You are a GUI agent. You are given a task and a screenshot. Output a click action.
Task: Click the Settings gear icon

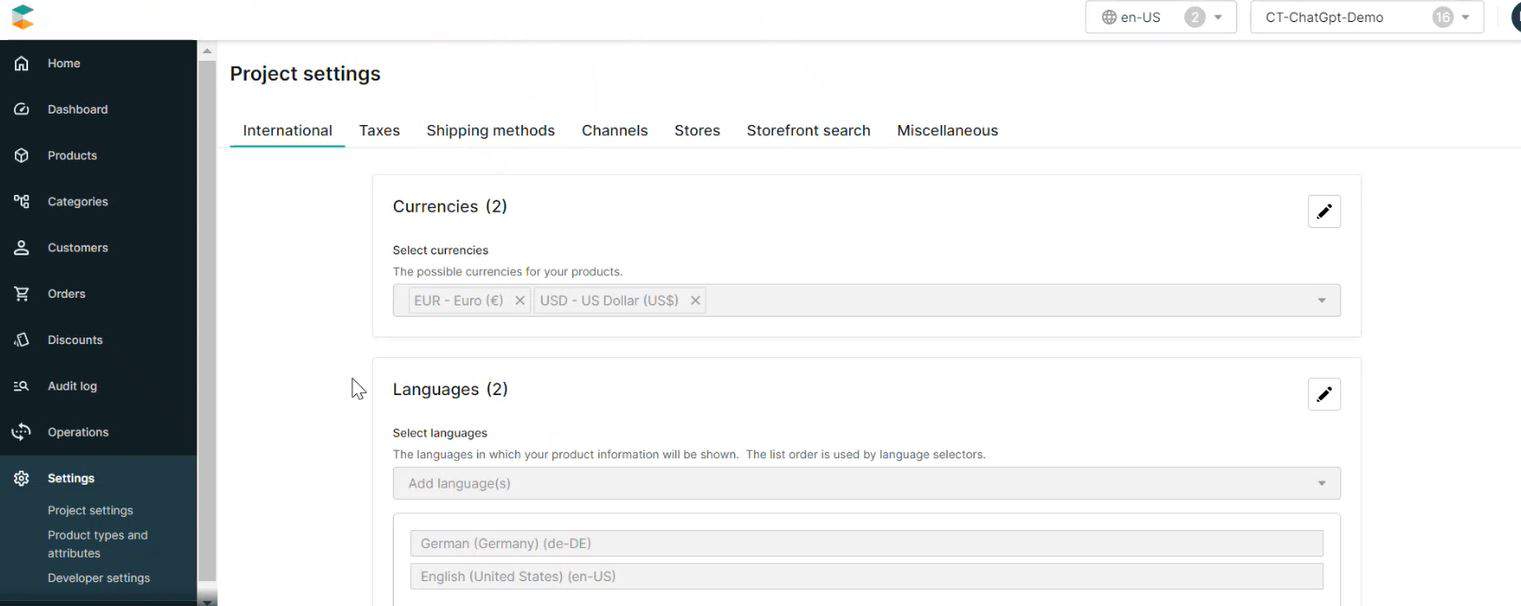[21, 478]
